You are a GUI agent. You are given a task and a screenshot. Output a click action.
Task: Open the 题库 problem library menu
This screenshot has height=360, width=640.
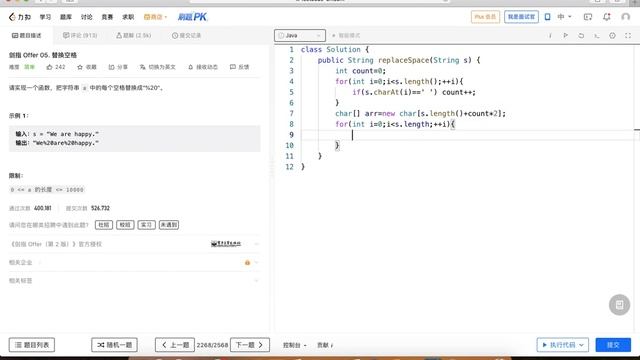[x=66, y=17]
